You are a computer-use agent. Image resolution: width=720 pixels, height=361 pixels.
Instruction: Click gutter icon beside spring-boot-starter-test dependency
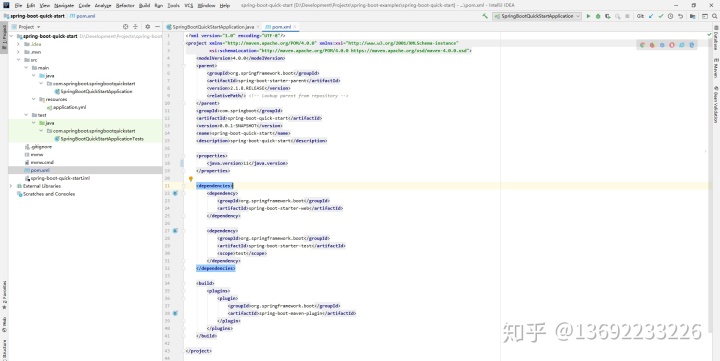175,231
